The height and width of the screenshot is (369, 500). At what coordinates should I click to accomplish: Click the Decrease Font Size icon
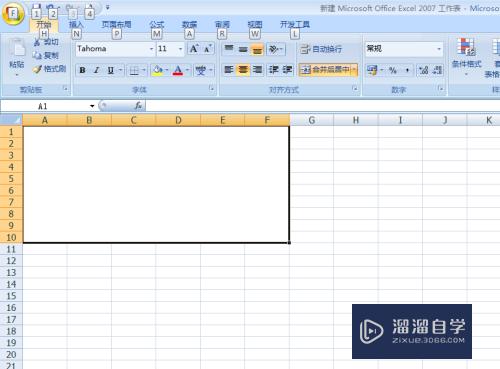tap(208, 49)
